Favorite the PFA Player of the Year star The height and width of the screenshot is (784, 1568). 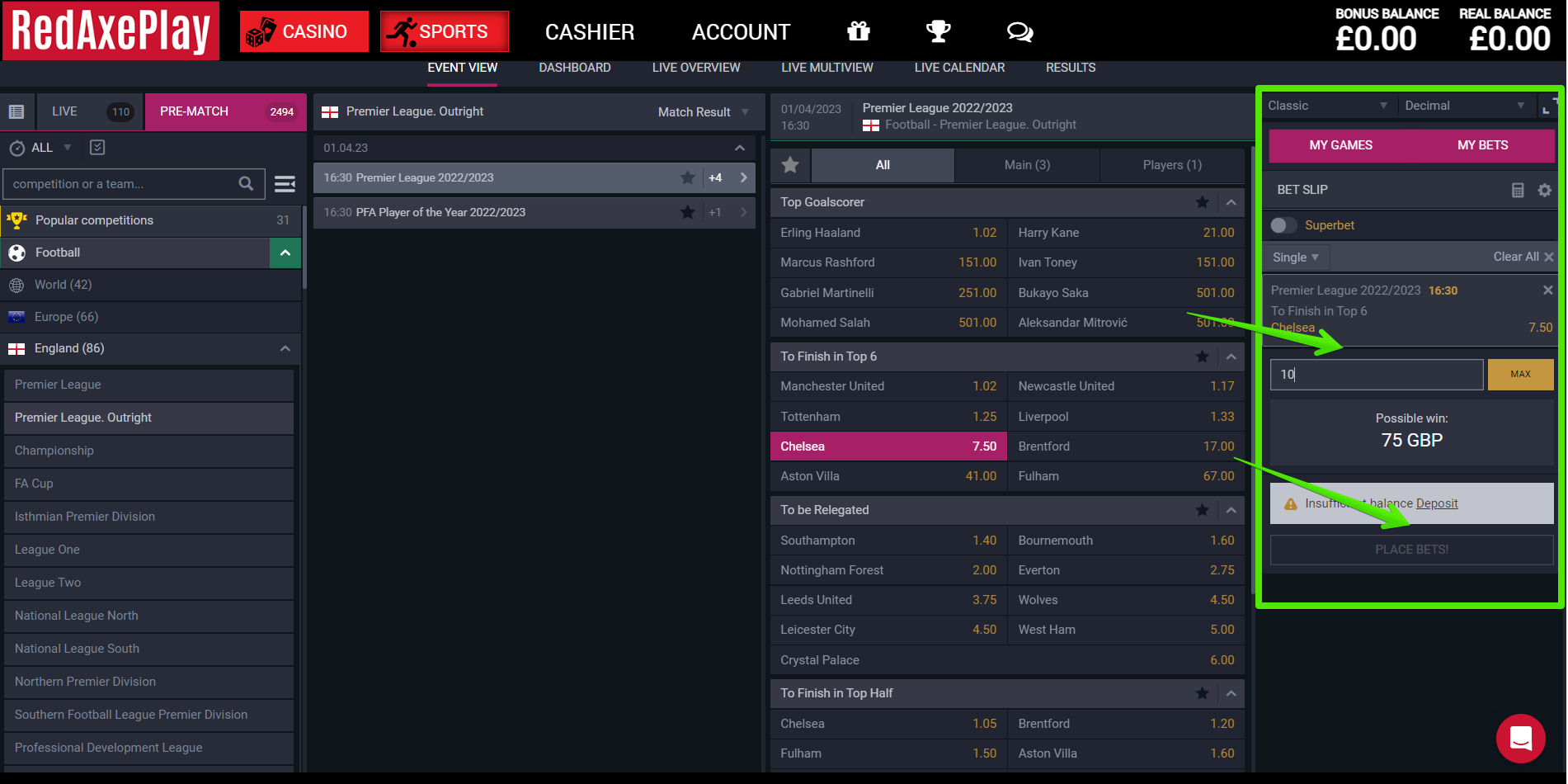[687, 212]
